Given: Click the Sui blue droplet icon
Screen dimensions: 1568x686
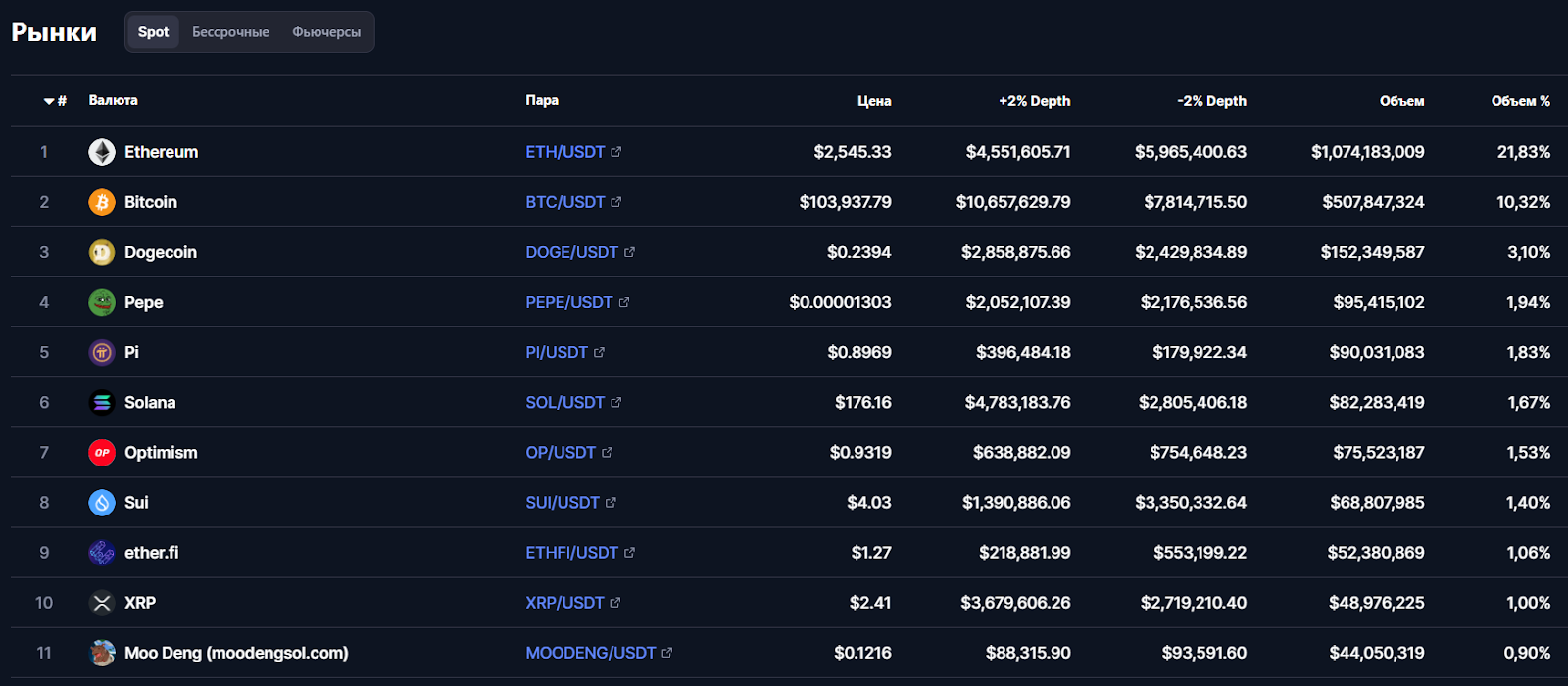Looking at the screenshot, I should [102, 503].
